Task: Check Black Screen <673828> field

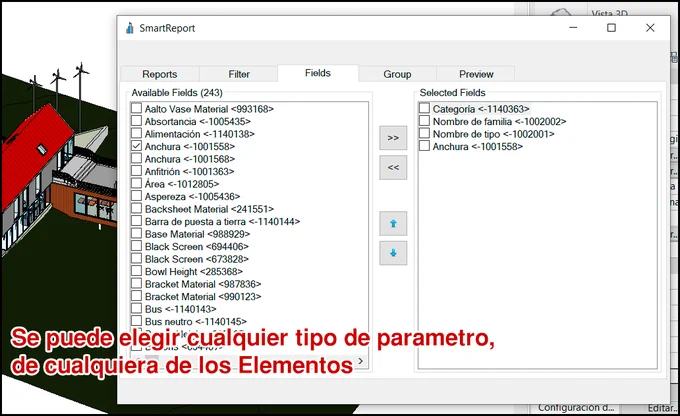Action: coord(136,259)
